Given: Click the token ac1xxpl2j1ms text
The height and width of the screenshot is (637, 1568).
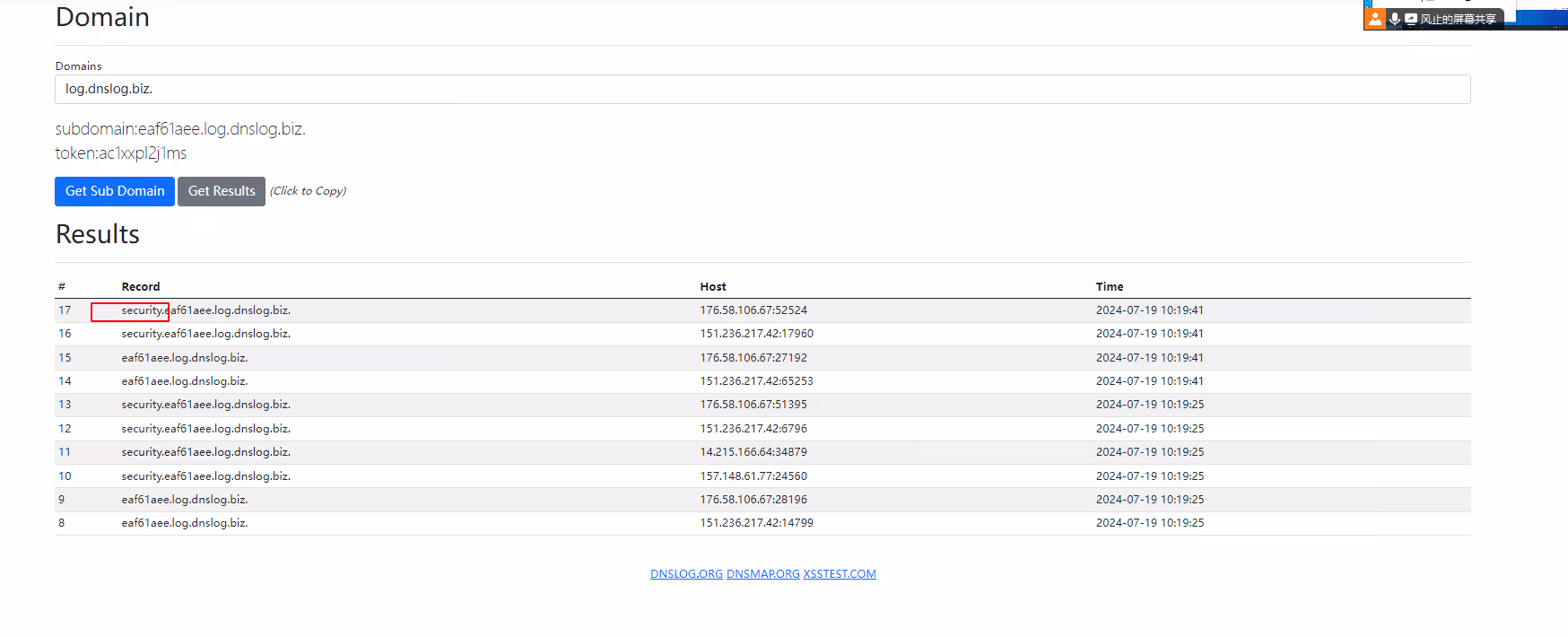Looking at the screenshot, I should [x=121, y=153].
